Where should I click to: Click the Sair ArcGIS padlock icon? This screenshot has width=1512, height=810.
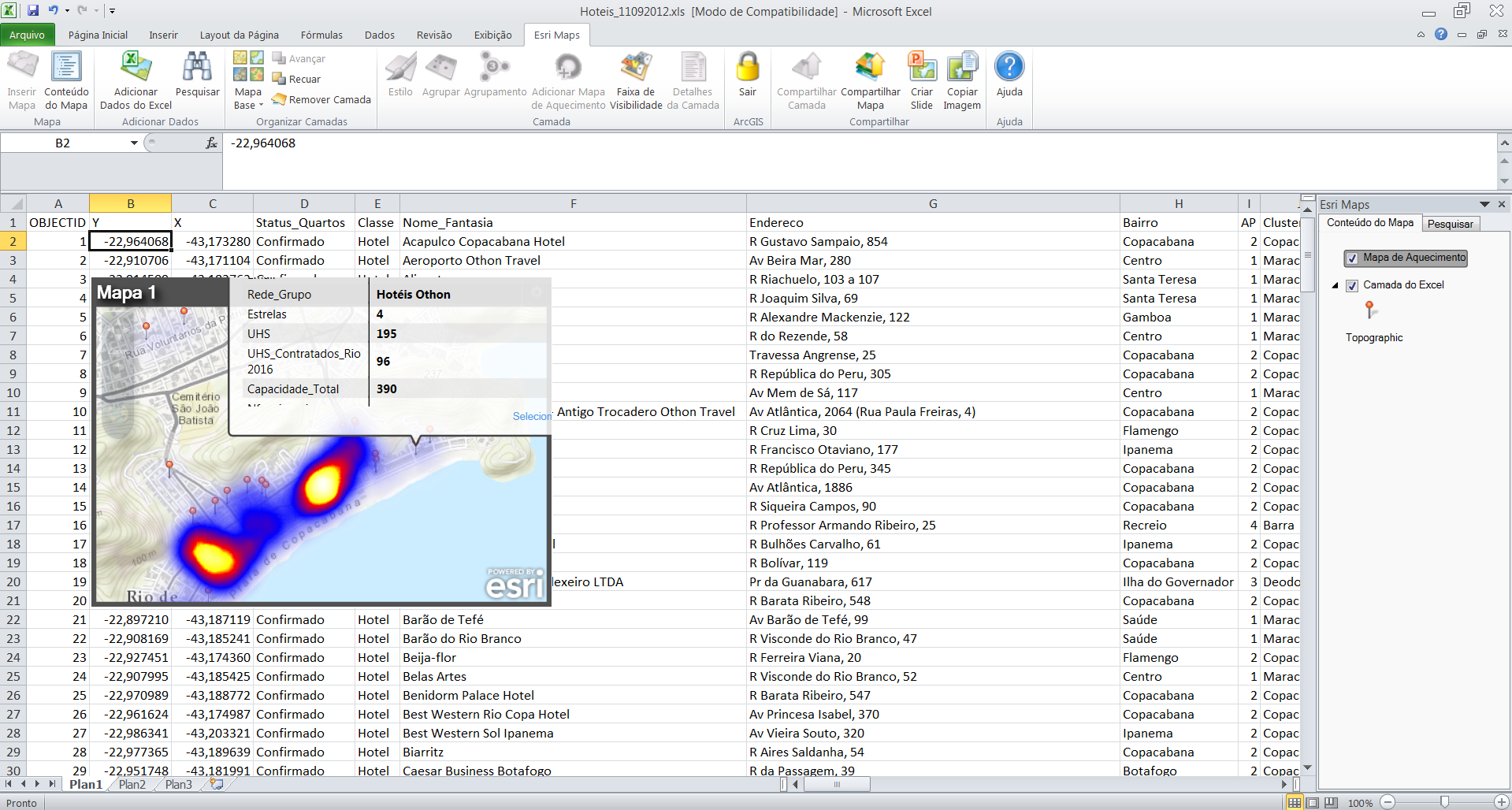pos(747,75)
